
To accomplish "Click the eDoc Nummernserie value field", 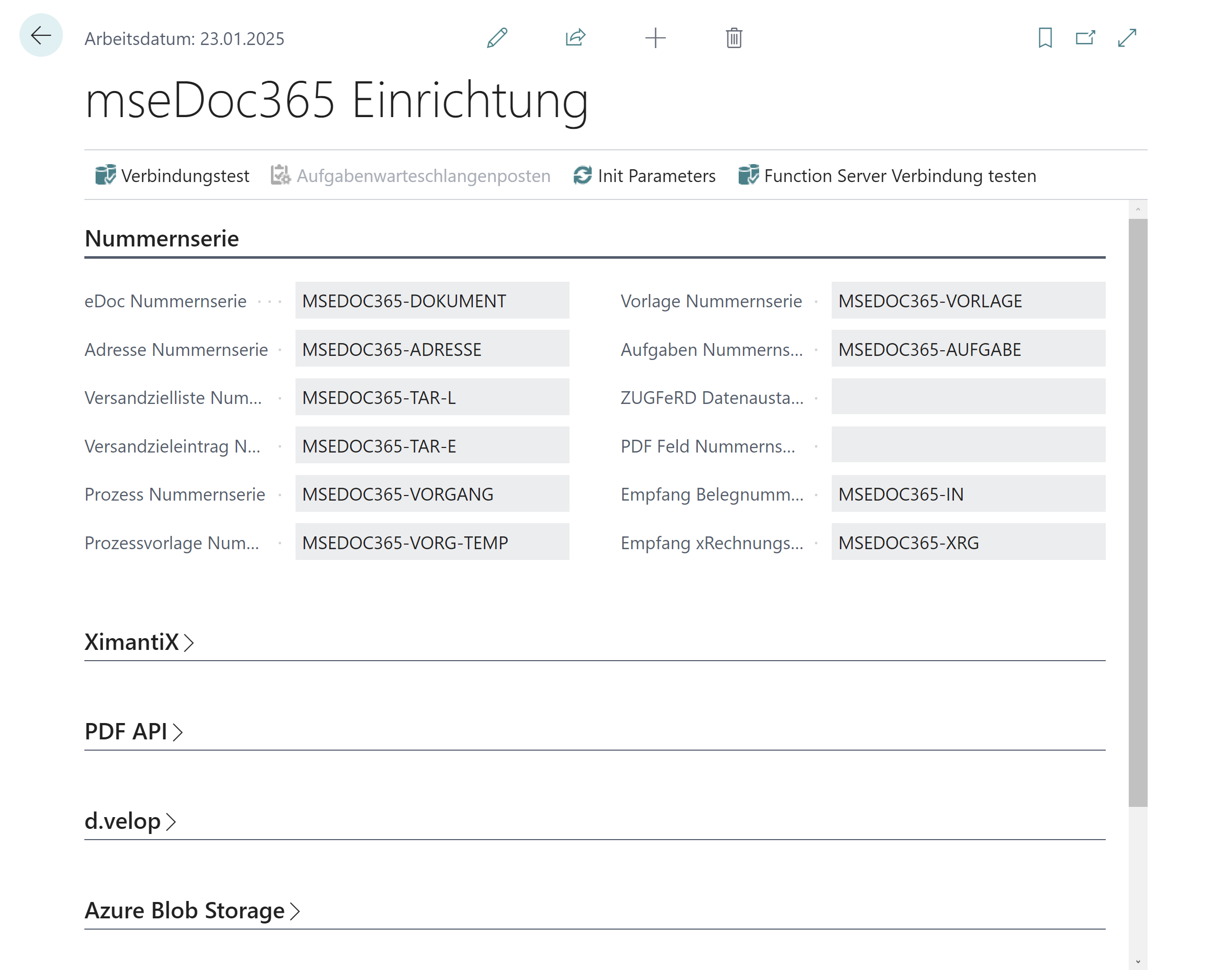I will tap(431, 301).
